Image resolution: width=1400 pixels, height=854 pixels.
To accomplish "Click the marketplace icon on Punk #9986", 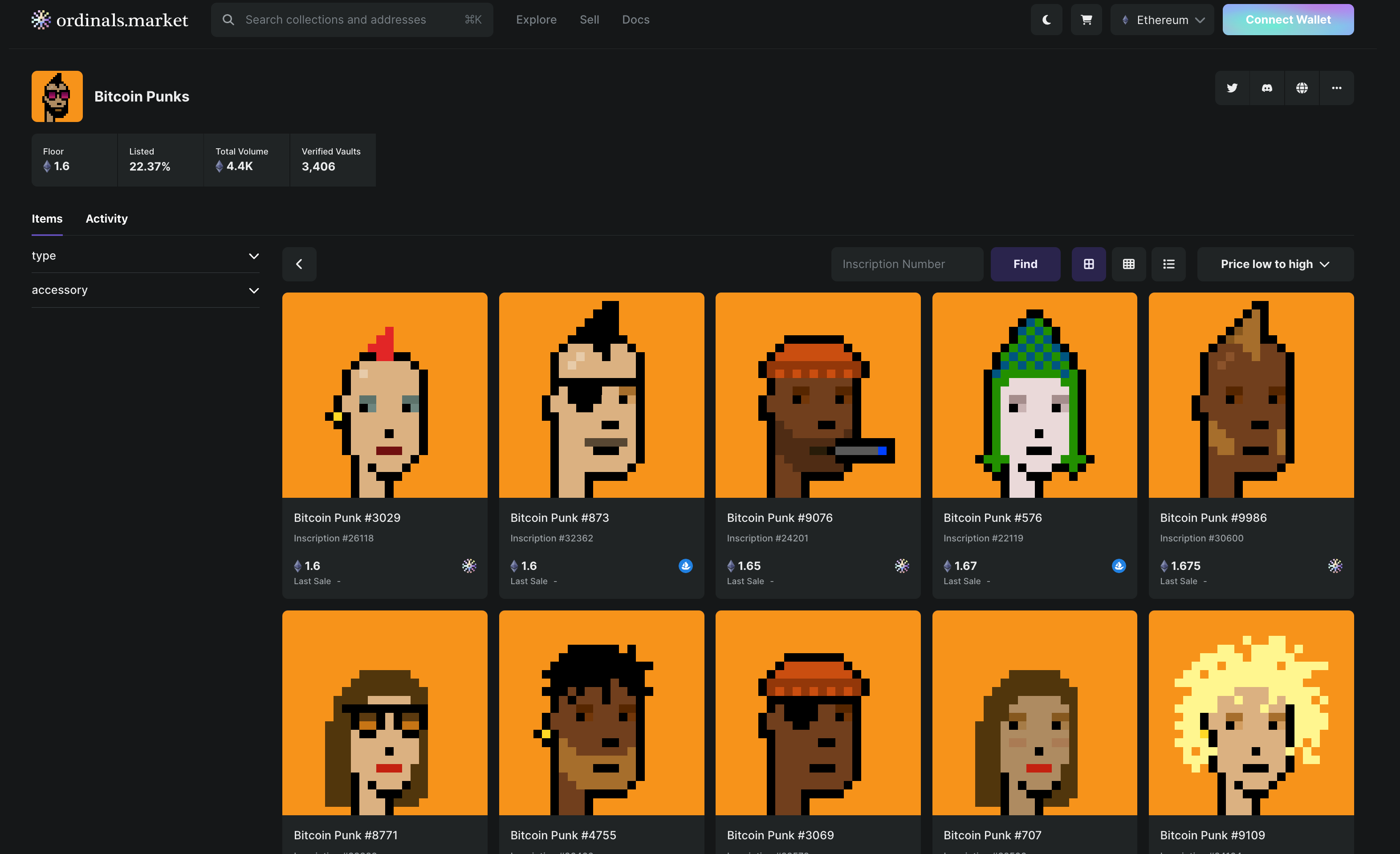I will pos(1335,566).
